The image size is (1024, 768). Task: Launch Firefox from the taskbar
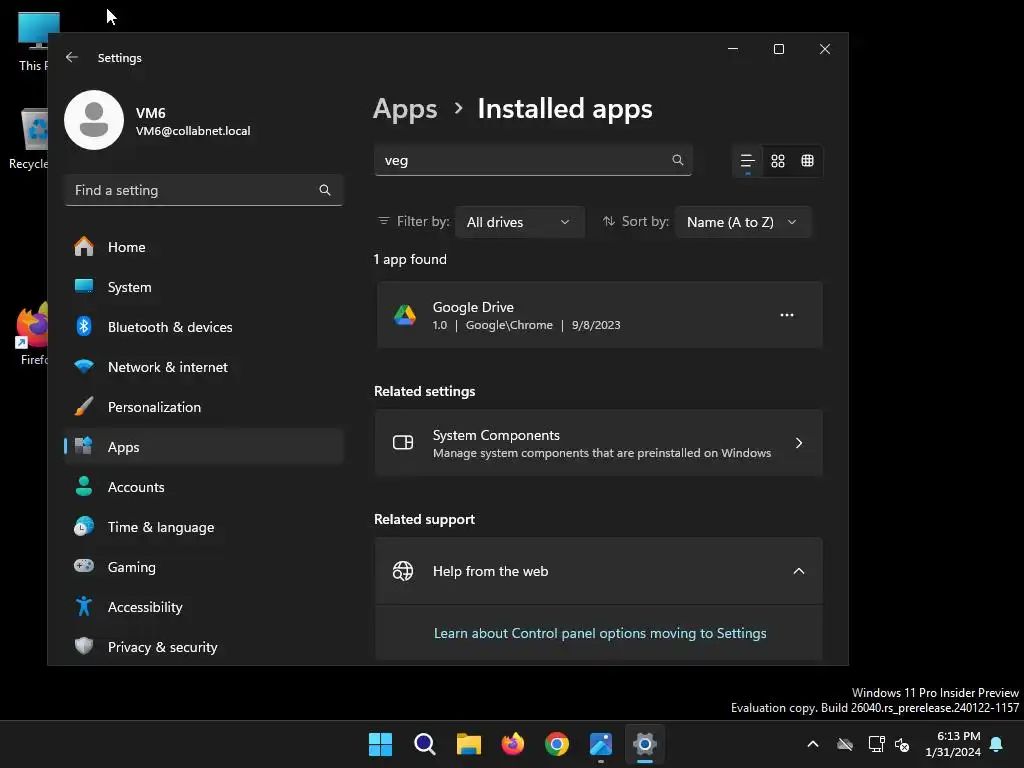513,744
